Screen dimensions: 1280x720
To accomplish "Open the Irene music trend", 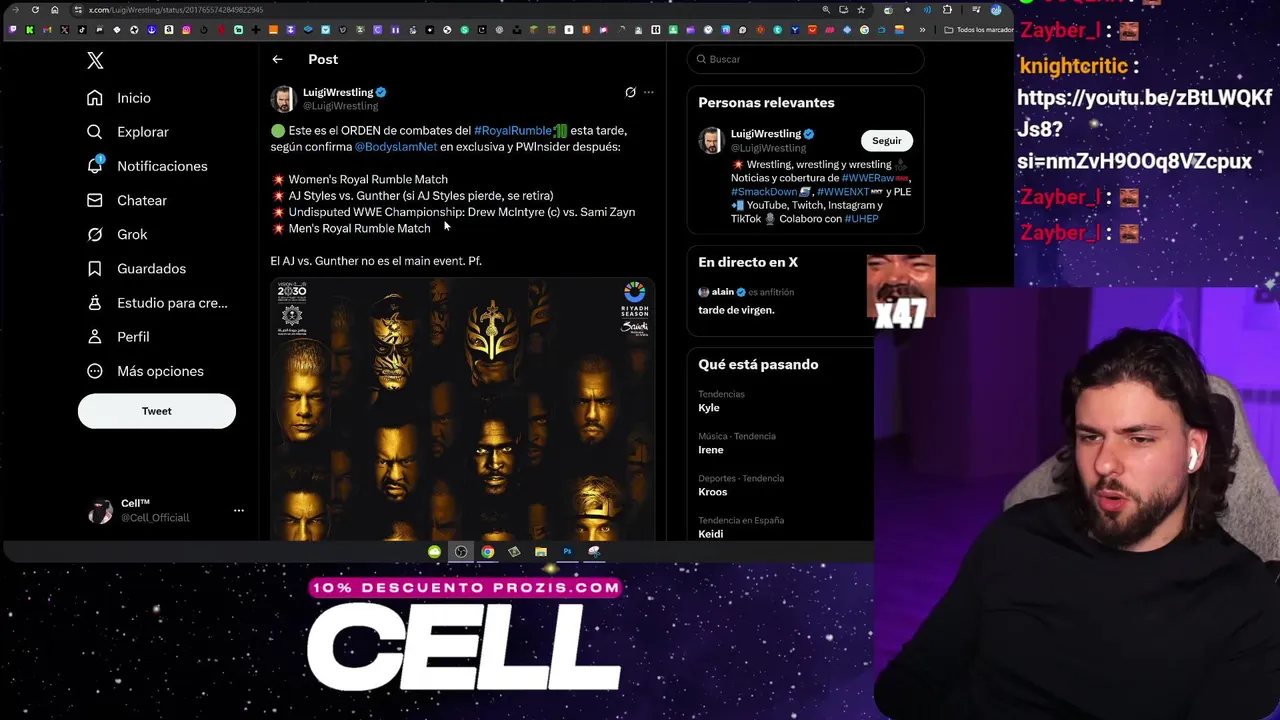I will (711, 450).
